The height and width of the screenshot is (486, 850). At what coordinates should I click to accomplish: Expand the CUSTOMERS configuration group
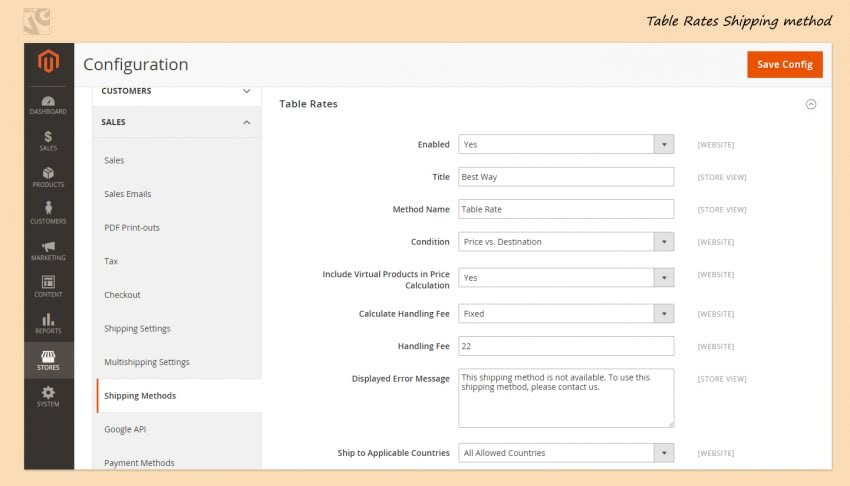(177, 91)
